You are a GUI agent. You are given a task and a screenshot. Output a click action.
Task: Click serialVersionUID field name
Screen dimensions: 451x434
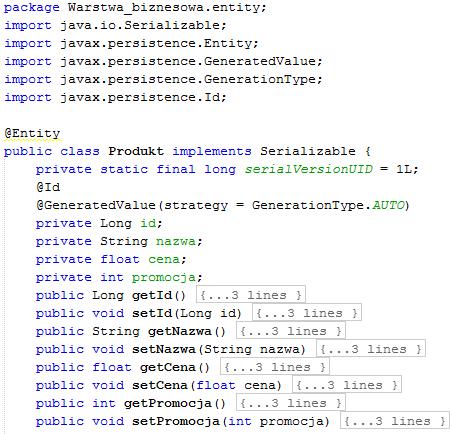(309, 169)
